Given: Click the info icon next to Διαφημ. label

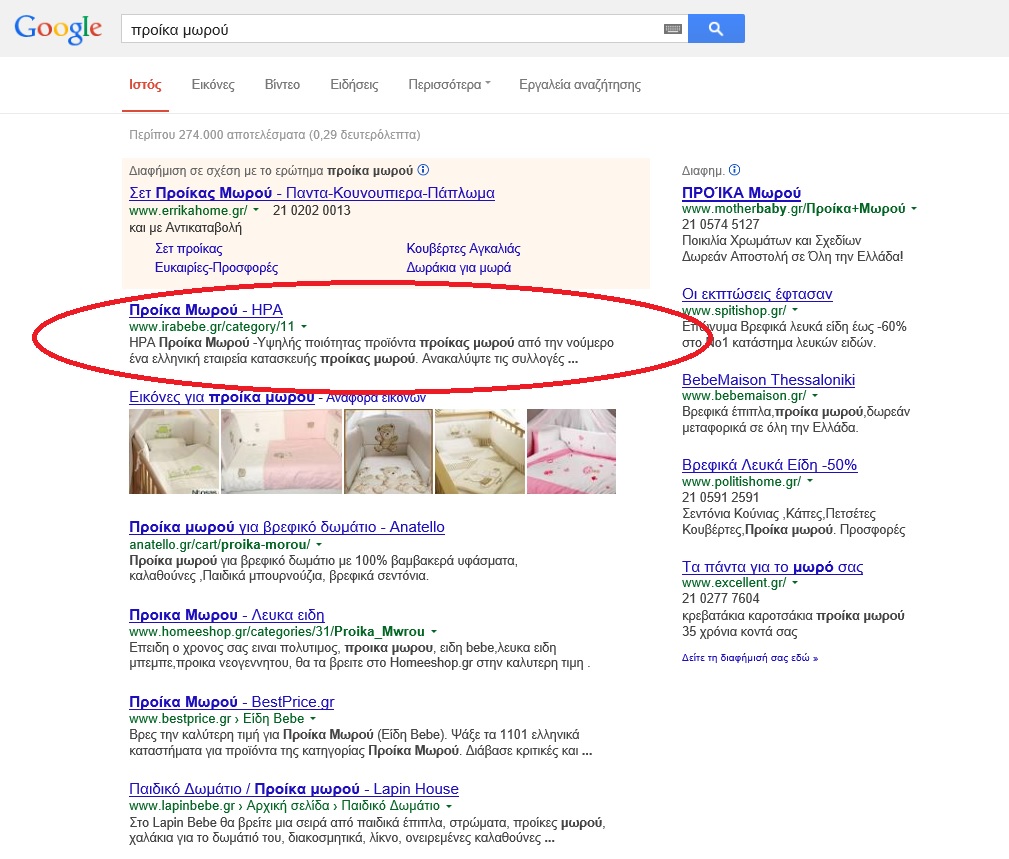Looking at the screenshot, I should click(x=735, y=170).
